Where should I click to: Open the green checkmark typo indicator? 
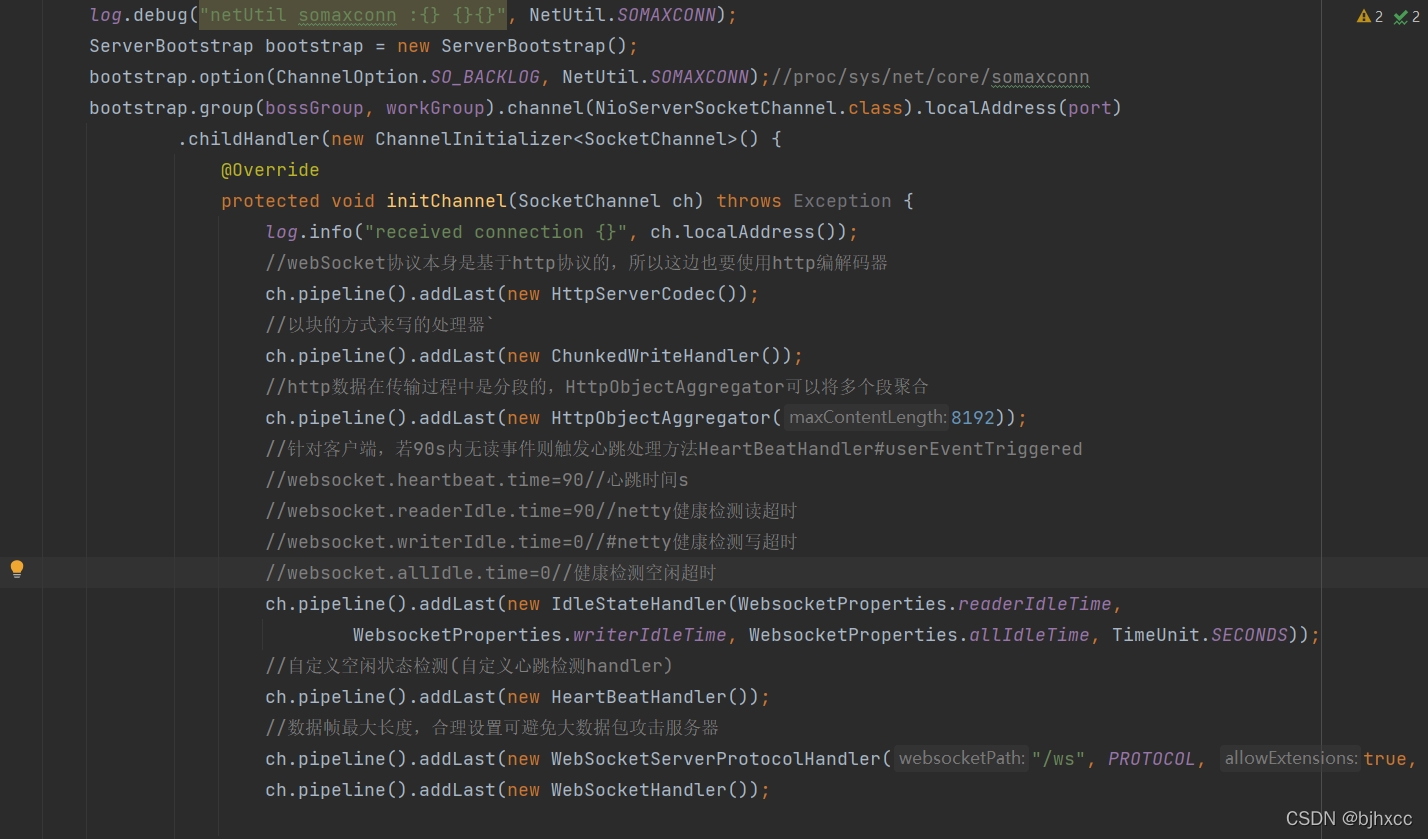[1407, 16]
